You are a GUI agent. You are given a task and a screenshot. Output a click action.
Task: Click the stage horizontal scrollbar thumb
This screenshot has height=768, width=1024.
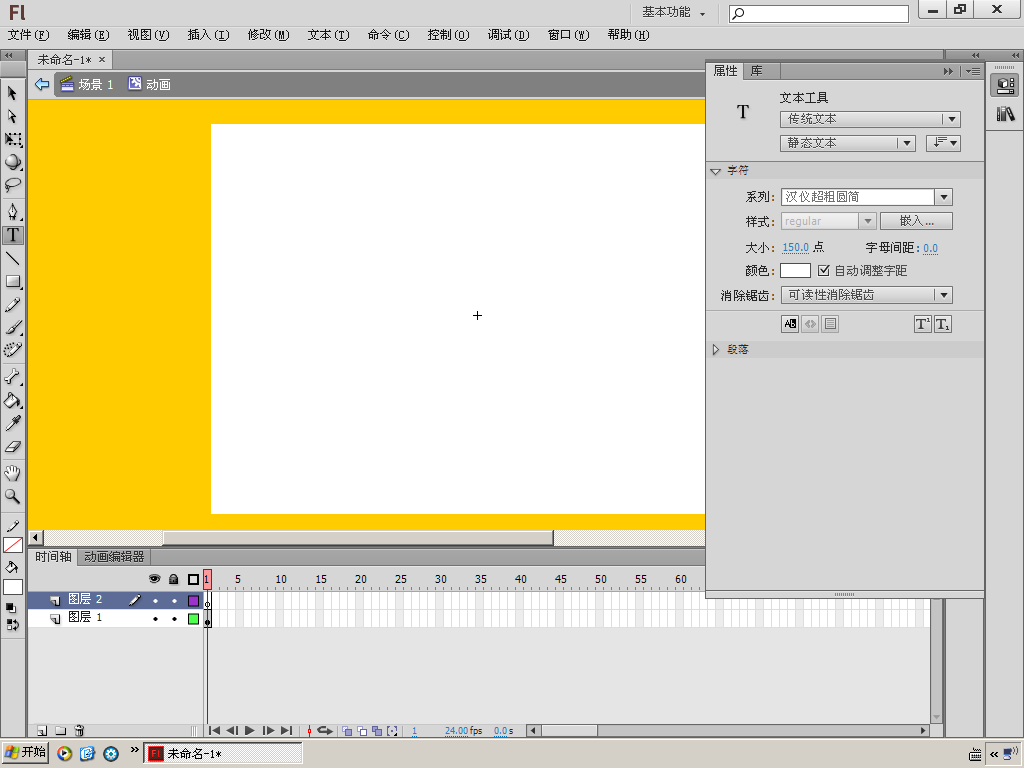coord(358,538)
